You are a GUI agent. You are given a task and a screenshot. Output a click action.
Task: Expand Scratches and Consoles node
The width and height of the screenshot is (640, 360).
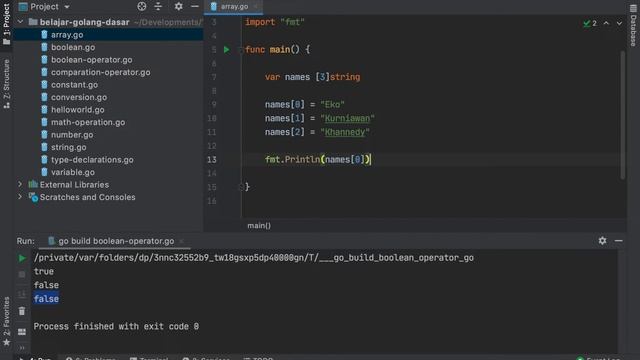(x=20, y=197)
